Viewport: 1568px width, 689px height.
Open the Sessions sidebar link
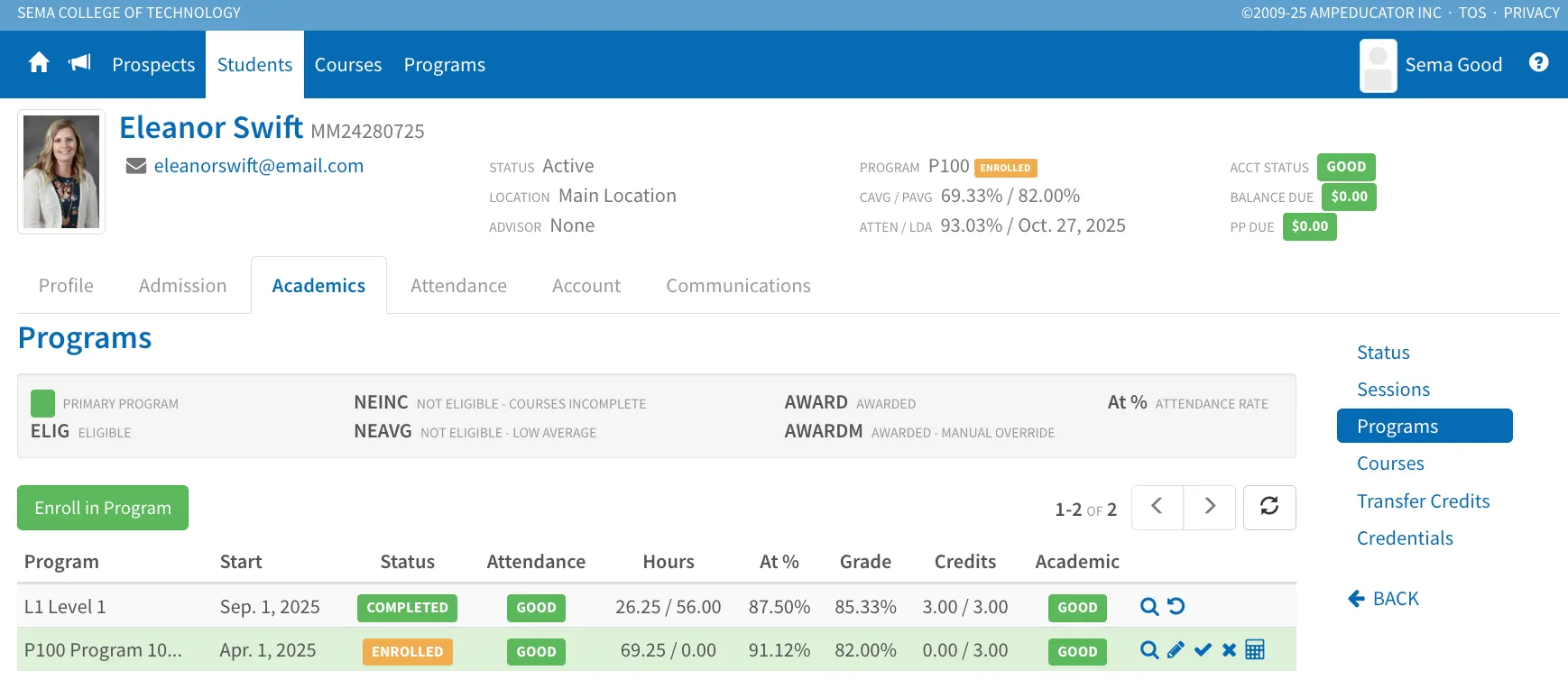(x=1393, y=390)
